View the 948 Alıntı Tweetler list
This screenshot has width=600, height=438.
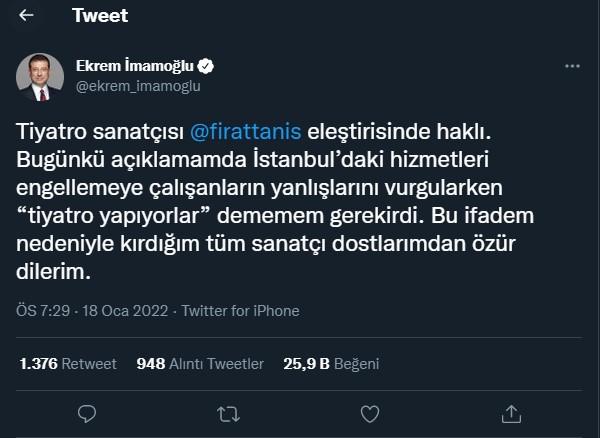click(x=200, y=363)
